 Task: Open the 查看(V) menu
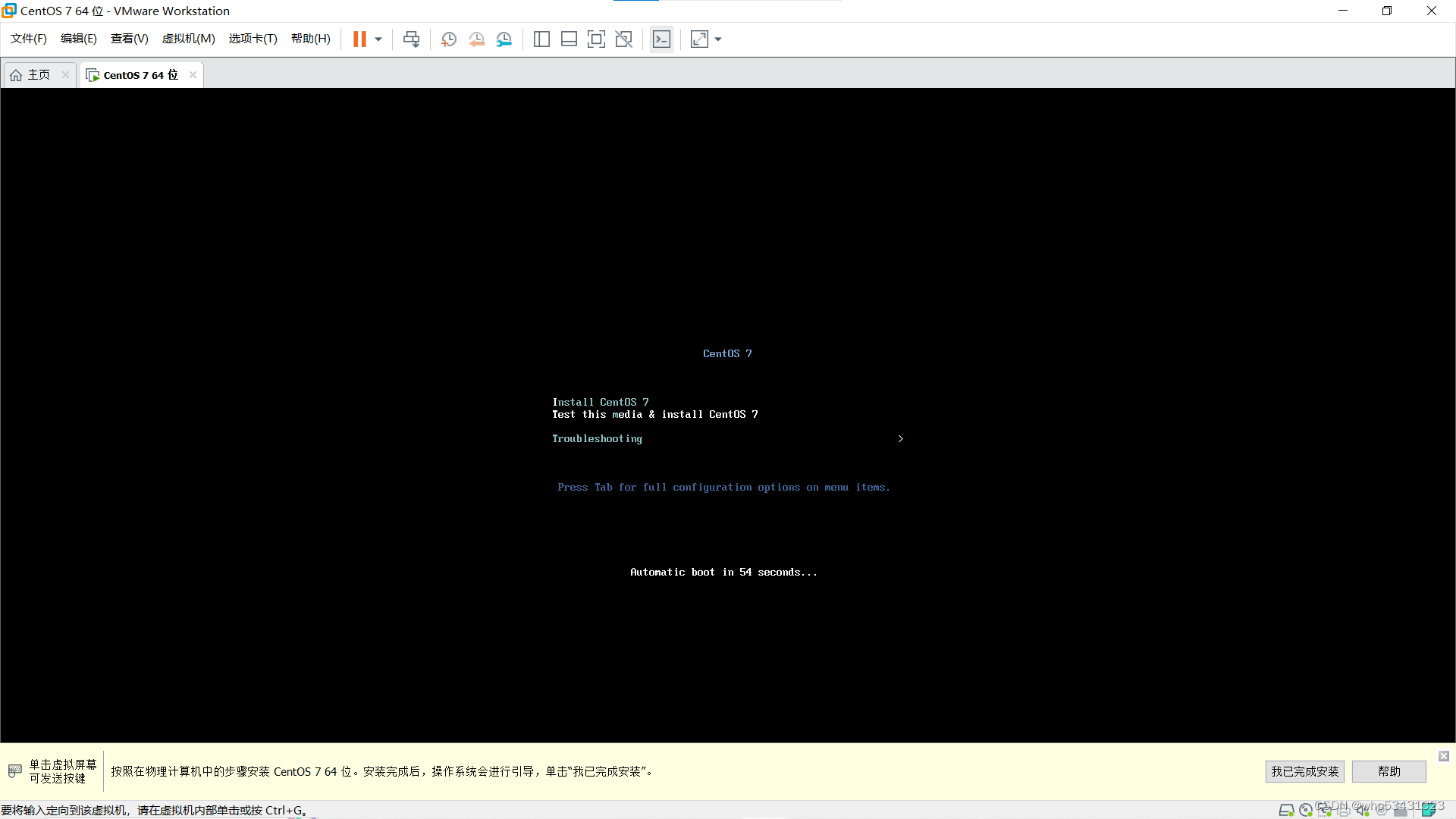tap(130, 39)
